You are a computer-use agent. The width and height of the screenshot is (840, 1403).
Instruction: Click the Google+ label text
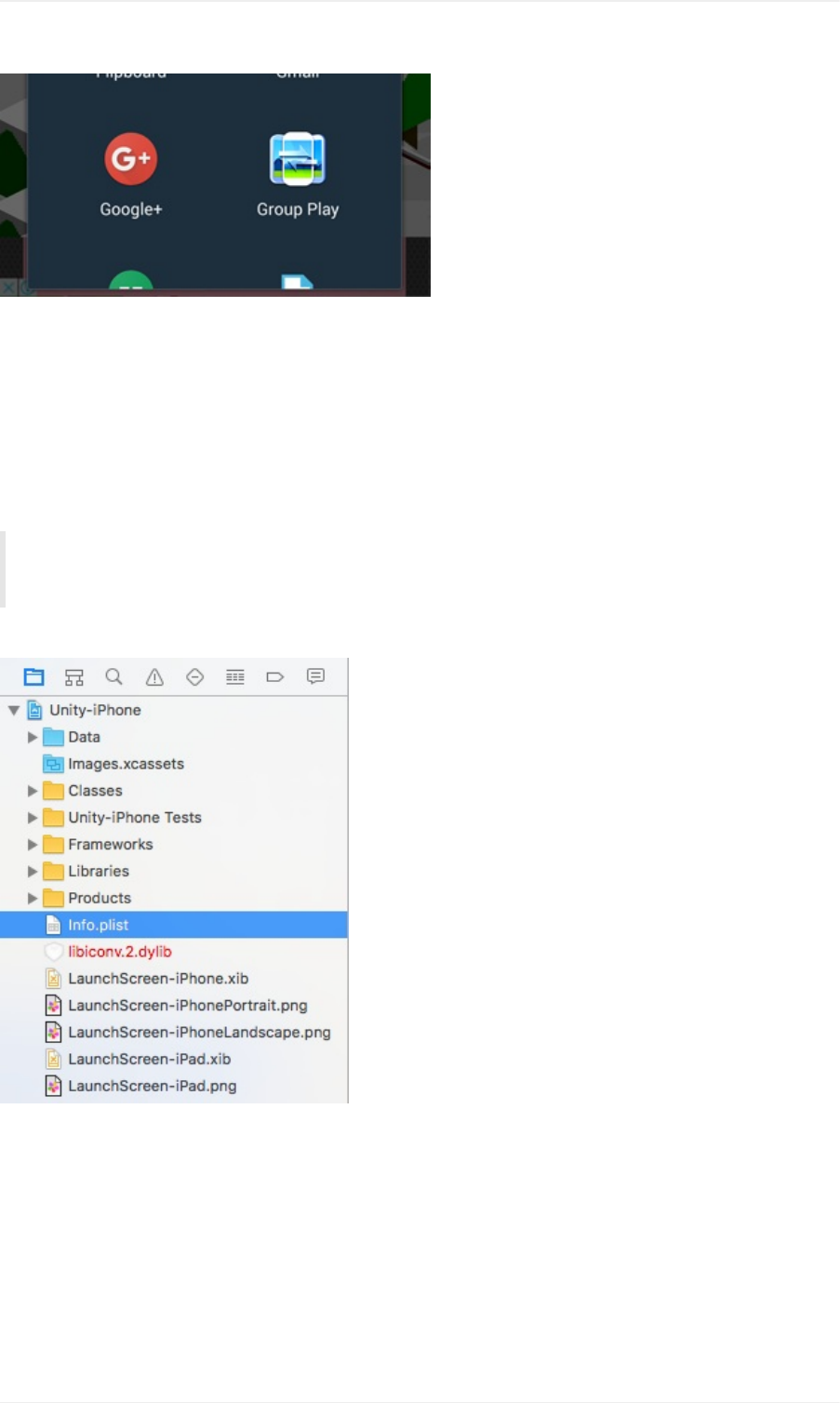coord(131,210)
